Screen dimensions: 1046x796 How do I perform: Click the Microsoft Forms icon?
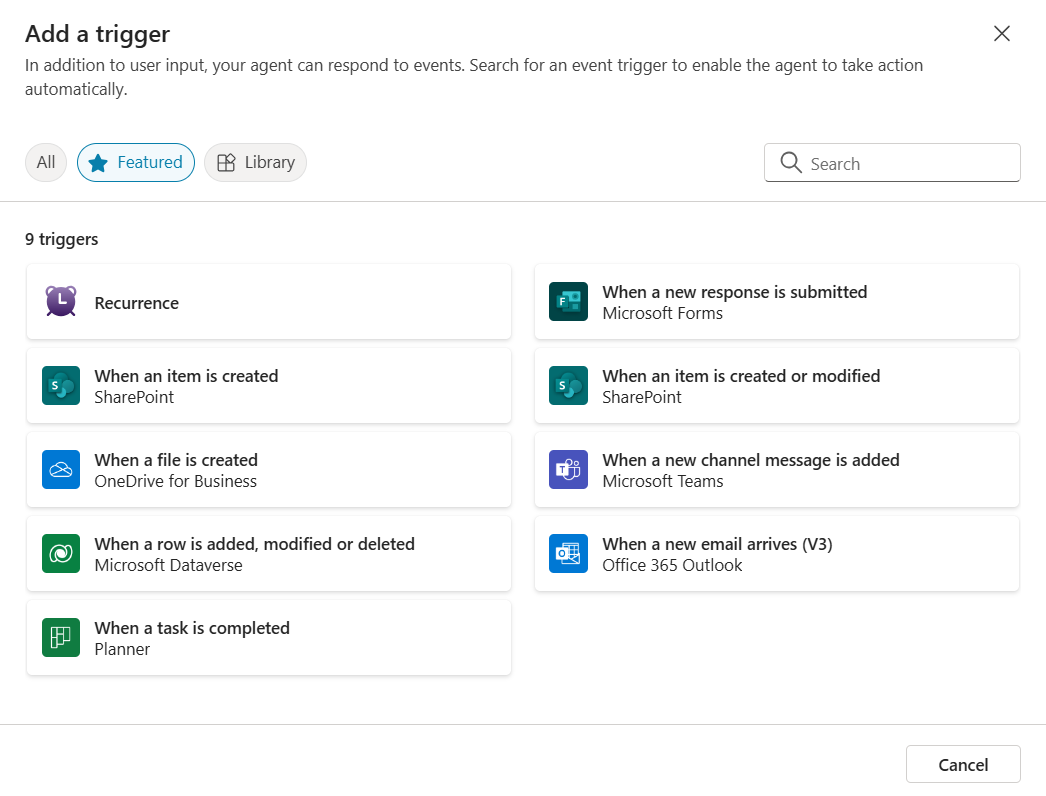coord(568,301)
